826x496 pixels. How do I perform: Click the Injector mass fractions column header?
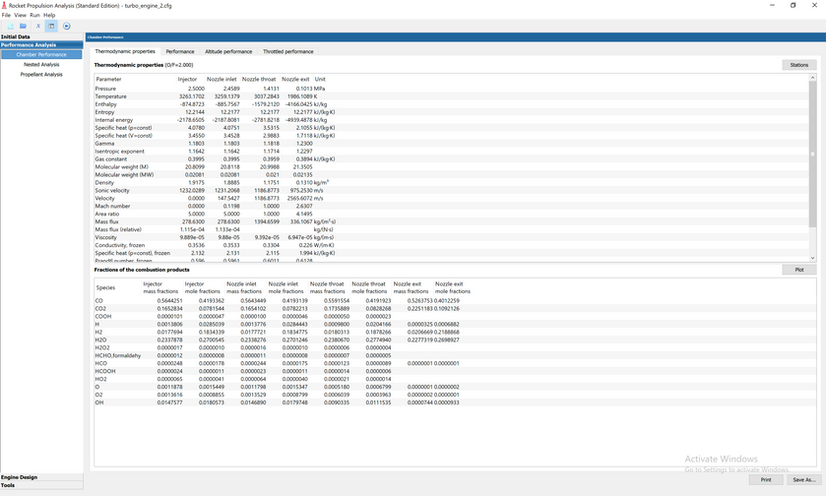(161, 287)
